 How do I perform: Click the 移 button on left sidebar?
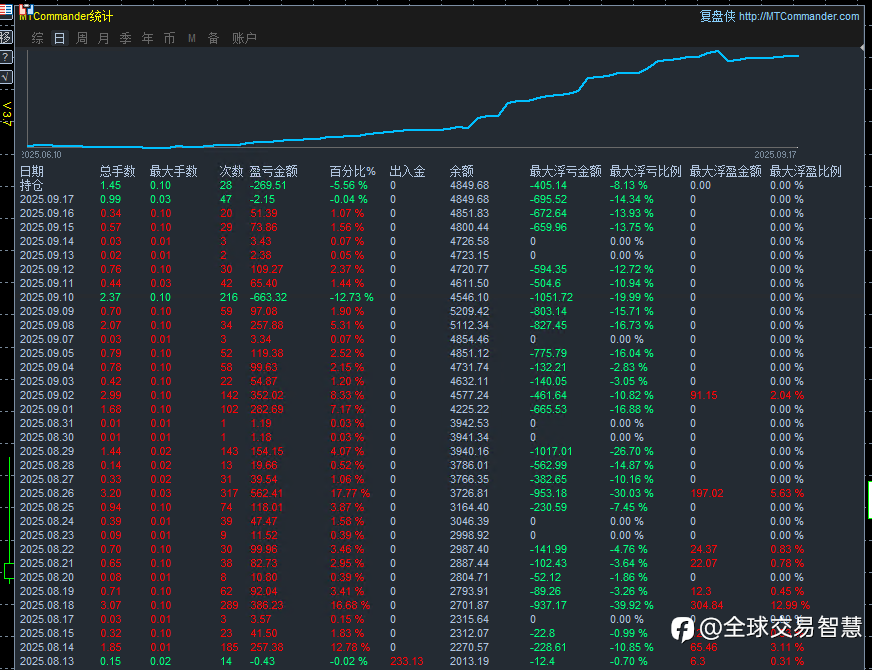tap(6, 37)
